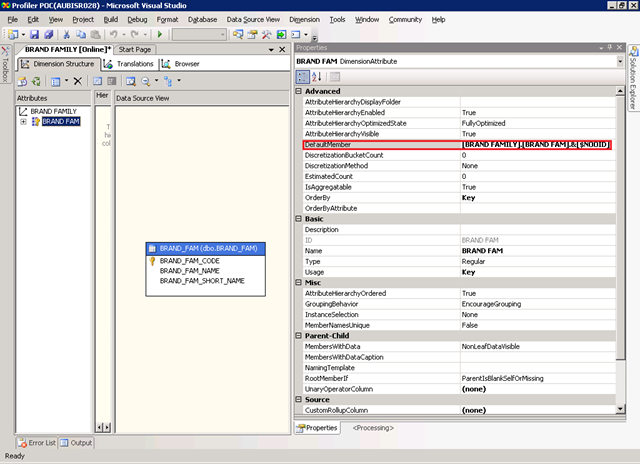Click the Reconnect refresh icon in dimension toolbar
This screenshot has height=464, width=640.
tap(36, 81)
